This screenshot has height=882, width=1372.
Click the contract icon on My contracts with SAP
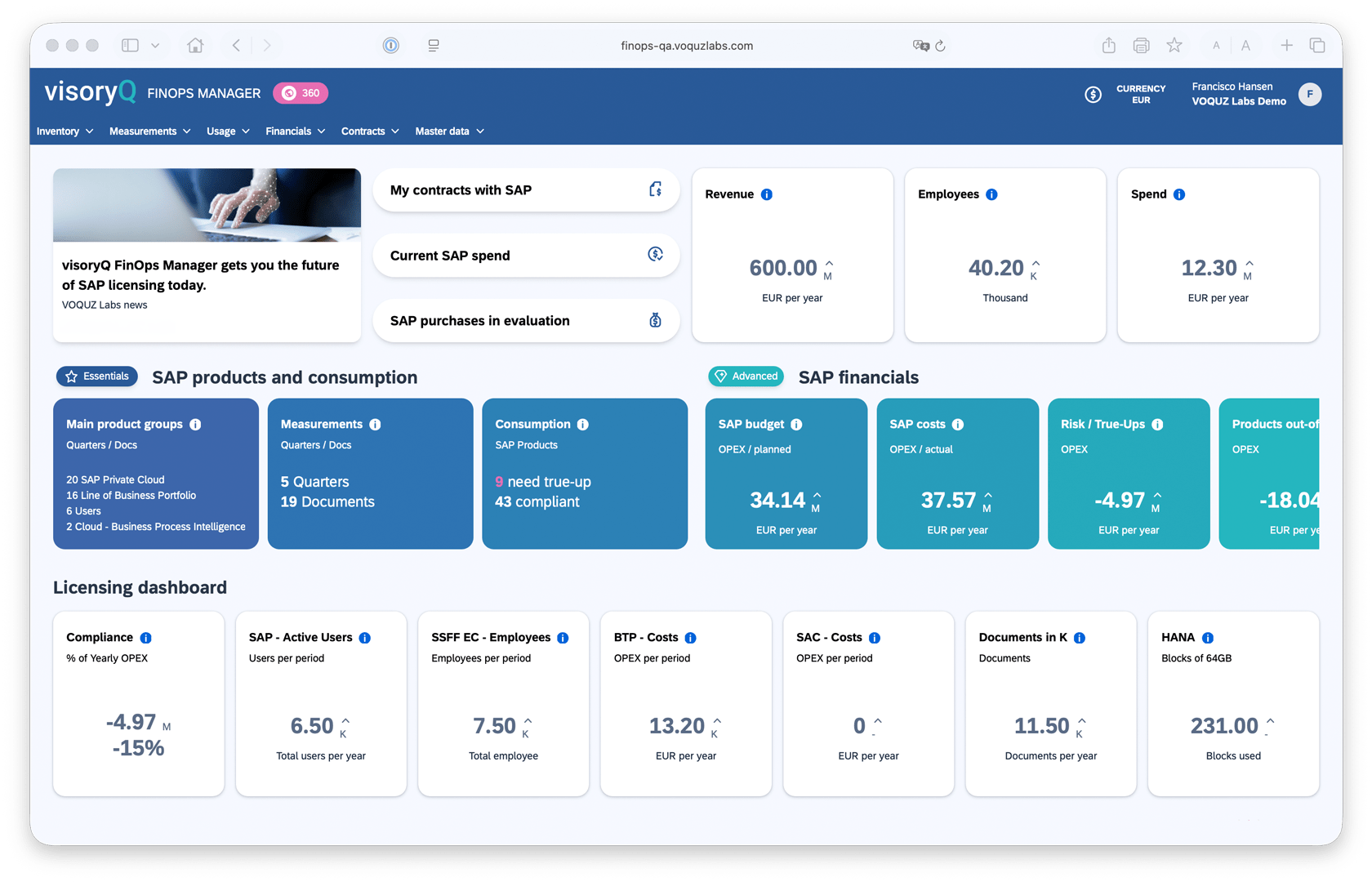pyautogui.click(x=657, y=189)
